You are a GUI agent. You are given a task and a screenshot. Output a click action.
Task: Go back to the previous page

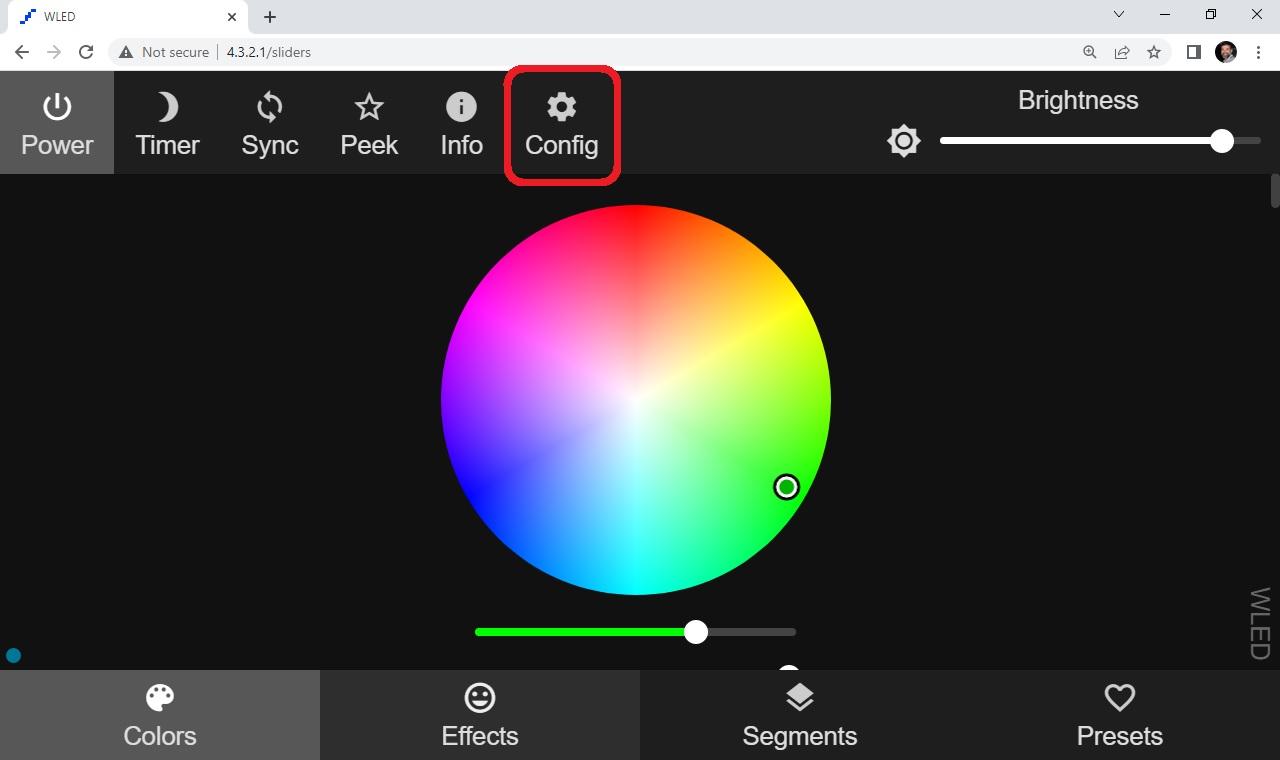pyautogui.click(x=22, y=52)
